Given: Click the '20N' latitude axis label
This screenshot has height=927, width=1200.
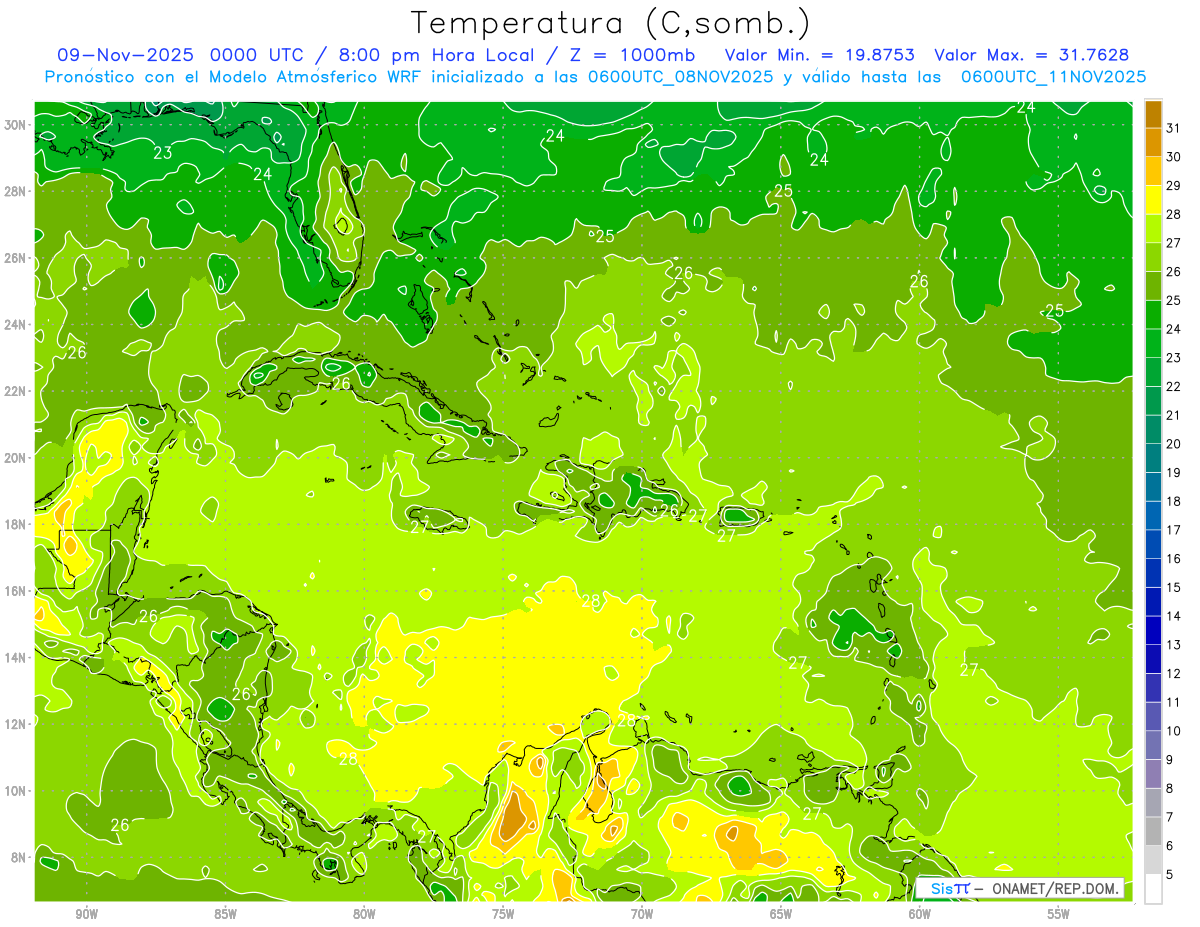Looking at the screenshot, I should (16, 457).
